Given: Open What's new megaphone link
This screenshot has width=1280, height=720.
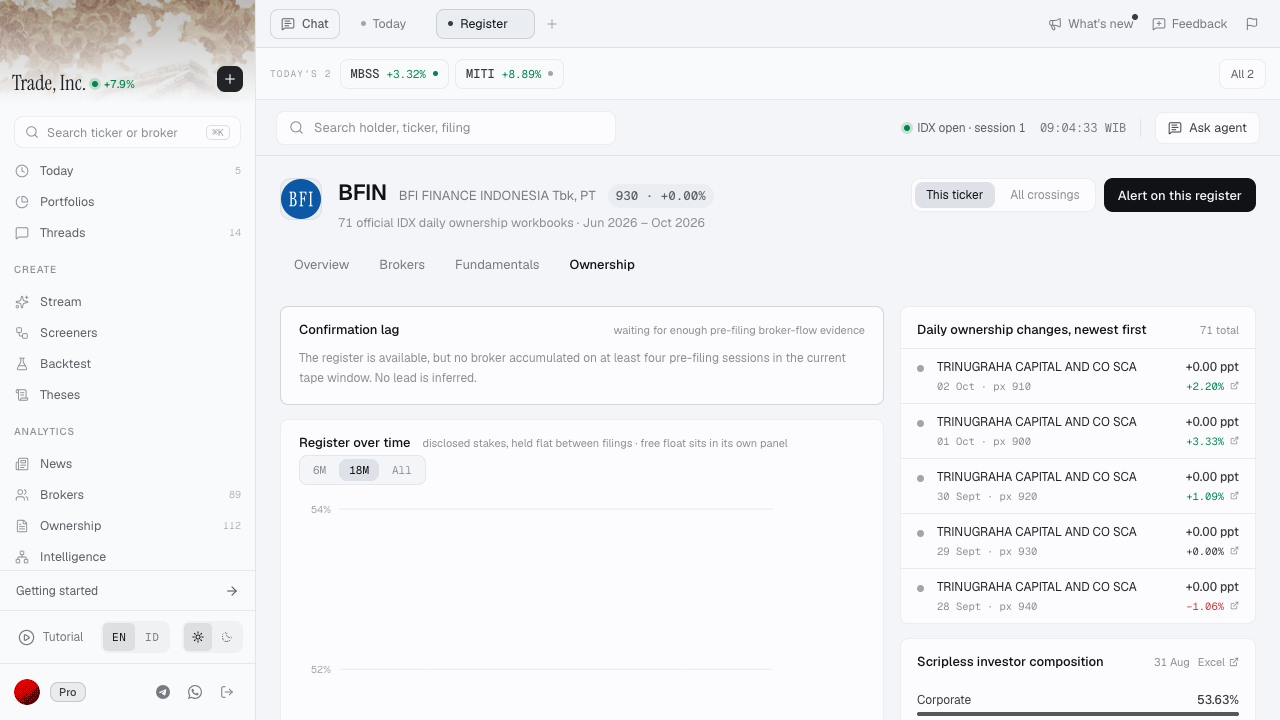Looking at the screenshot, I should pos(1091,24).
